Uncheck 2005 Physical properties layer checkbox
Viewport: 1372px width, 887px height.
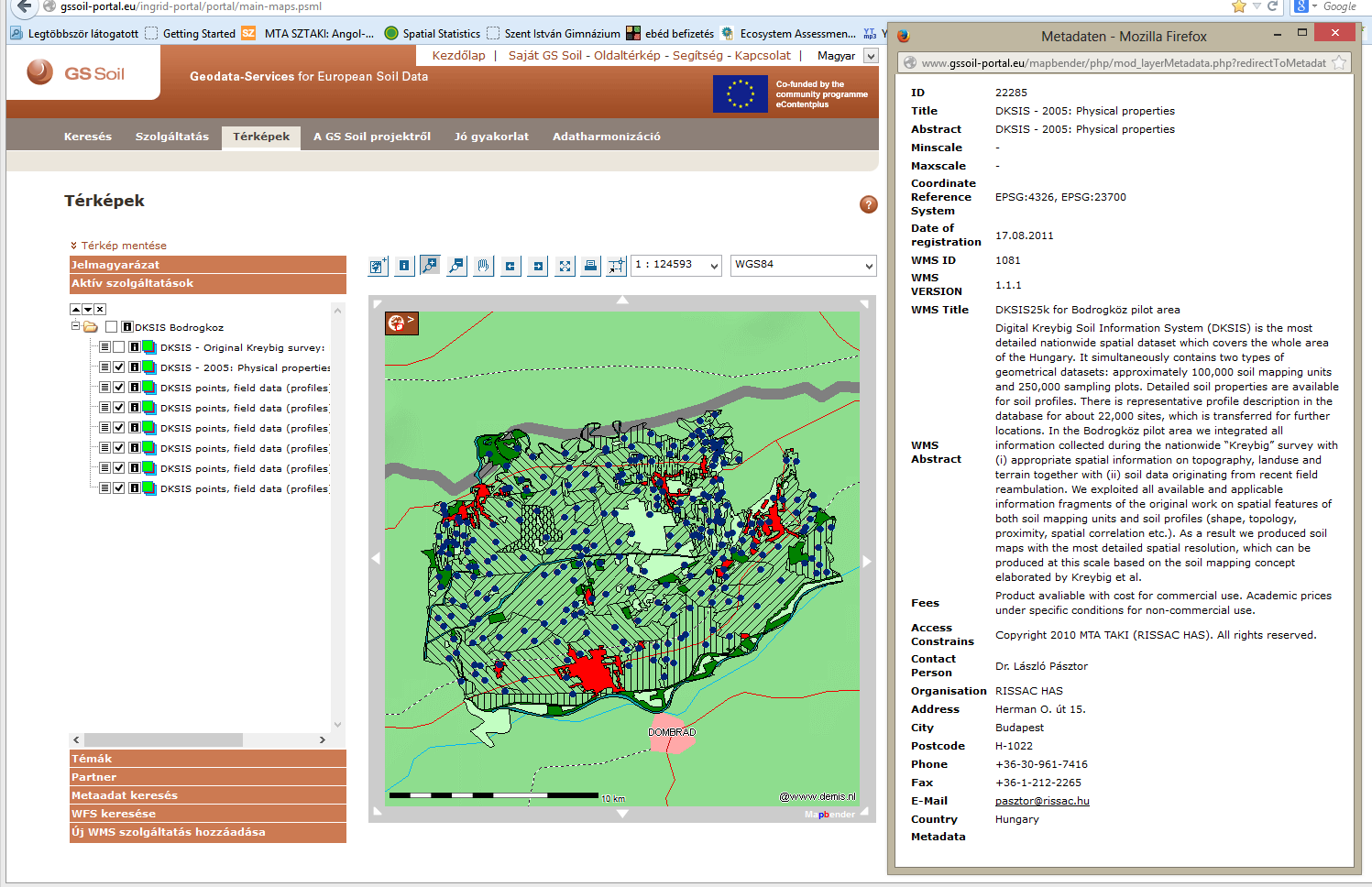[118, 367]
